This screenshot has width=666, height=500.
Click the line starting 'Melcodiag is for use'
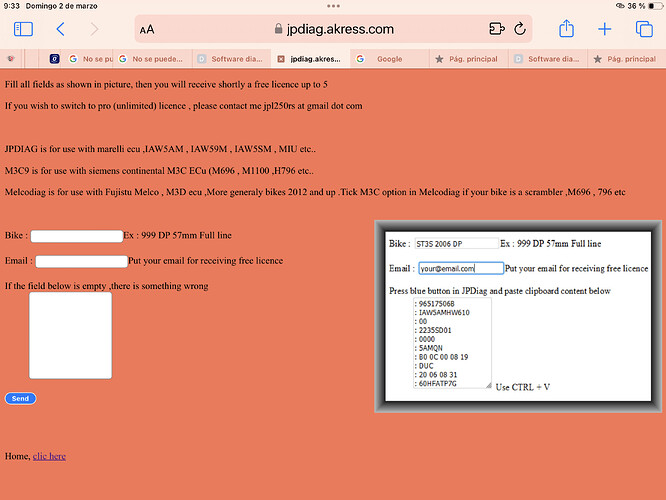tap(315, 192)
